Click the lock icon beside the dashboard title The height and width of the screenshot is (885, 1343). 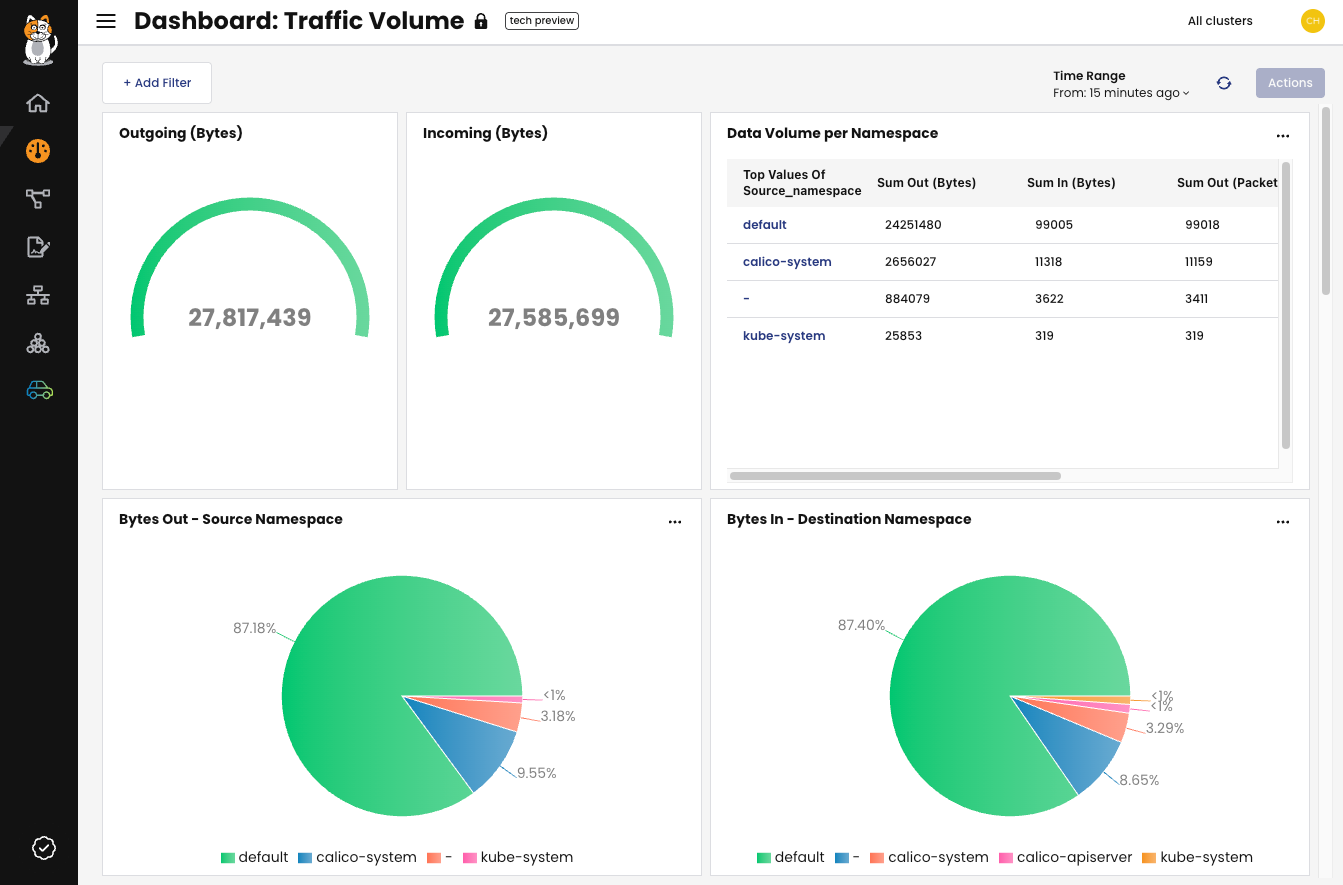click(x=481, y=20)
